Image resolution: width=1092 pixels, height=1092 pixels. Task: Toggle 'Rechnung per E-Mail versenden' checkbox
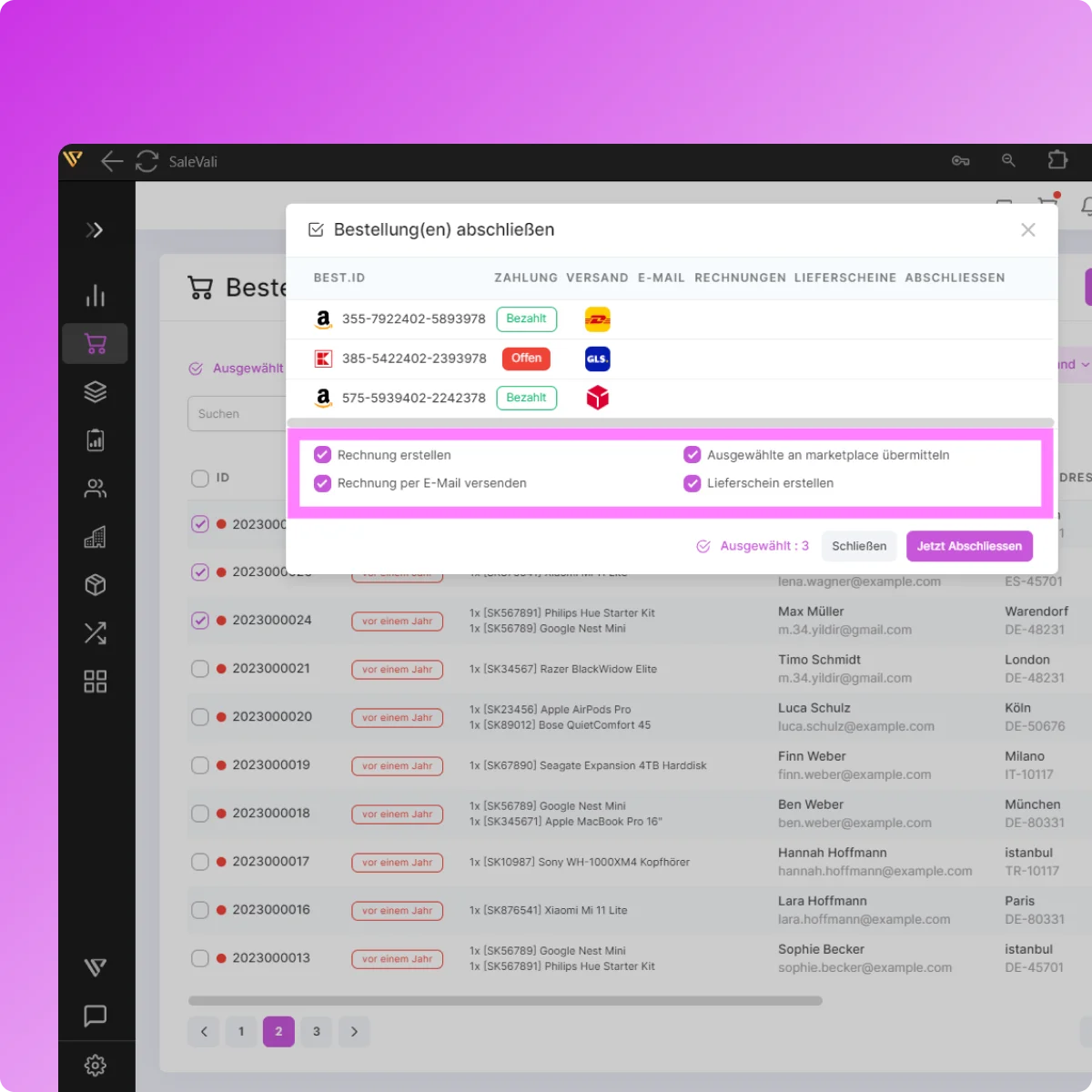coord(322,483)
